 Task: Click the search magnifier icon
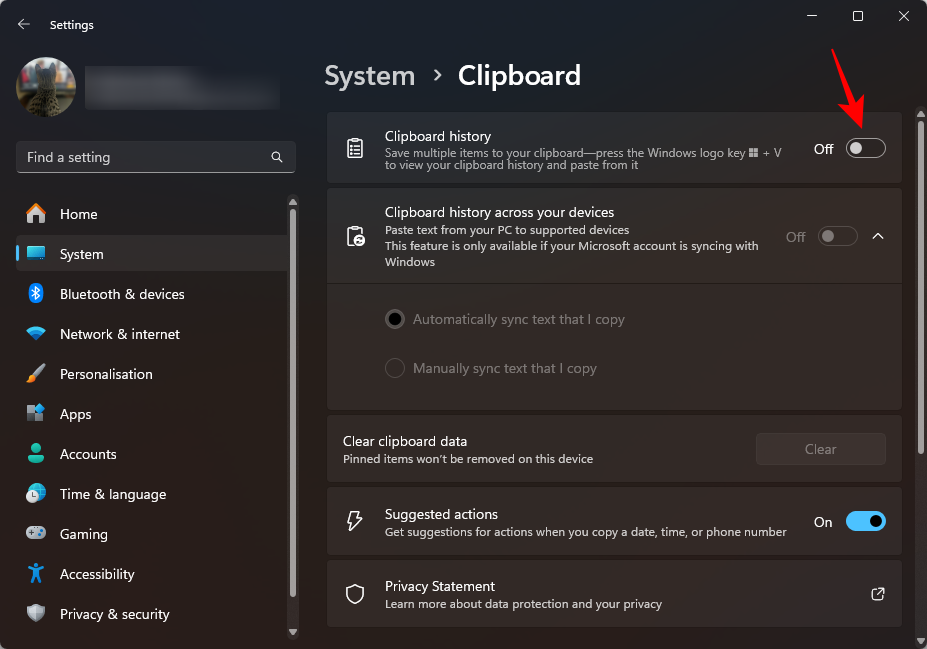(277, 157)
